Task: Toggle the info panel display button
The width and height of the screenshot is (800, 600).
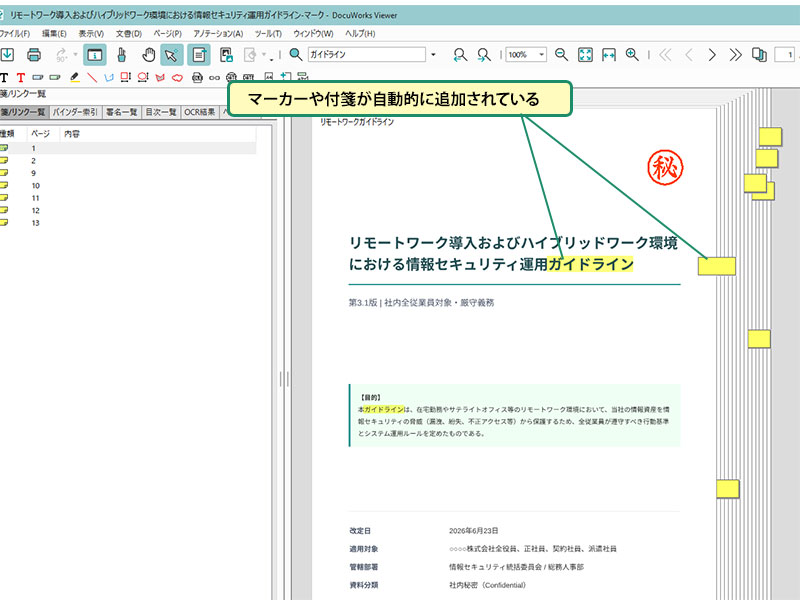Action: (x=94, y=55)
